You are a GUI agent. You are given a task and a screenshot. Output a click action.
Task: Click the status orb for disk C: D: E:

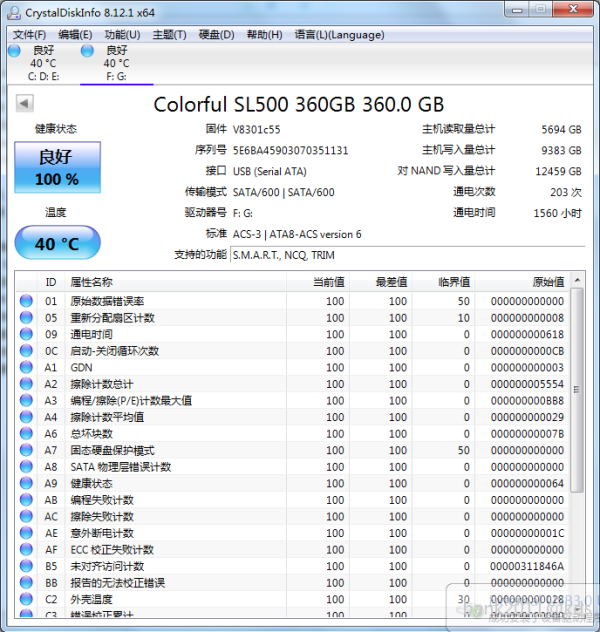15,51
